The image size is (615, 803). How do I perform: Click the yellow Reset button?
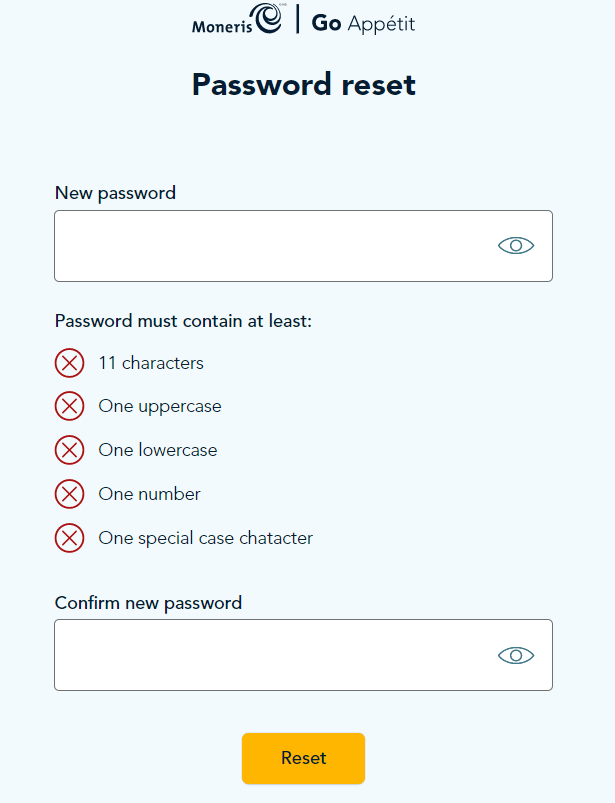(x=303, y=758)
